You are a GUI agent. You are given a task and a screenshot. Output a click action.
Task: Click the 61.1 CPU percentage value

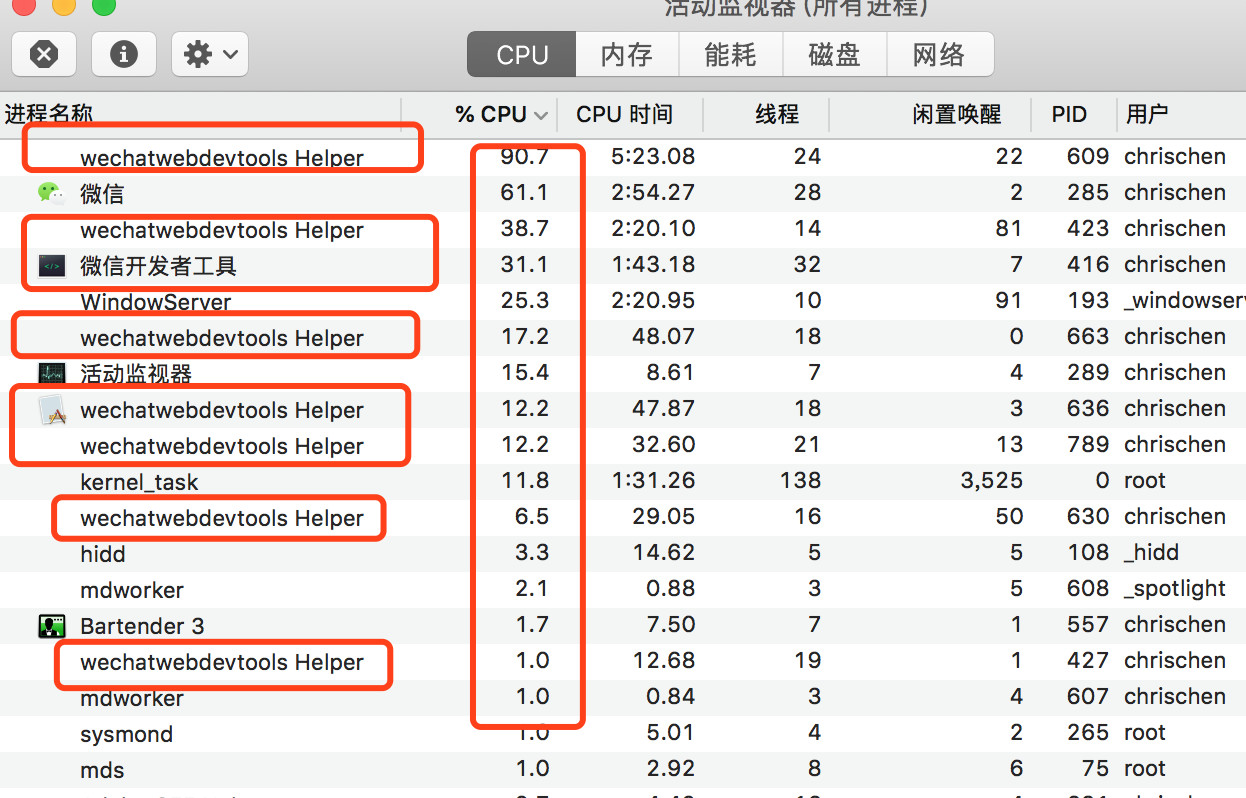[525, 192]
